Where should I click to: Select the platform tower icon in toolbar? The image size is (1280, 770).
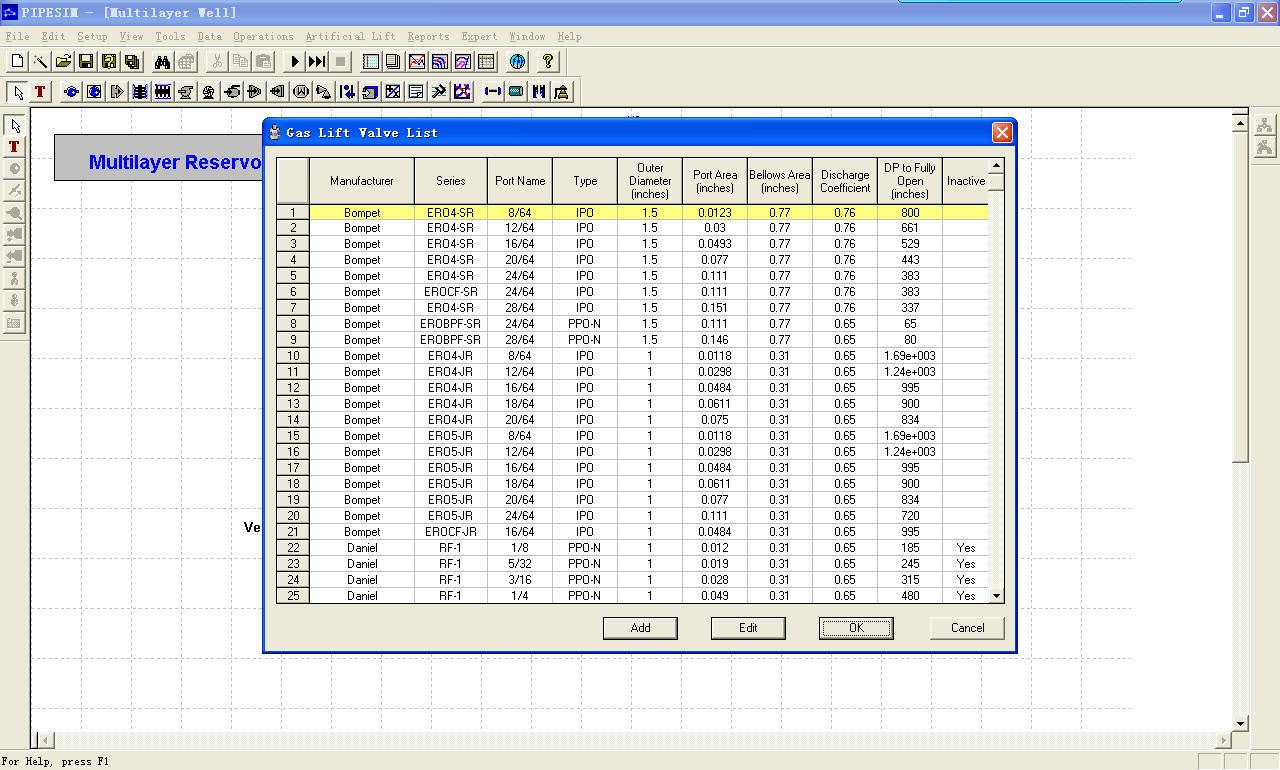[562, 92]
